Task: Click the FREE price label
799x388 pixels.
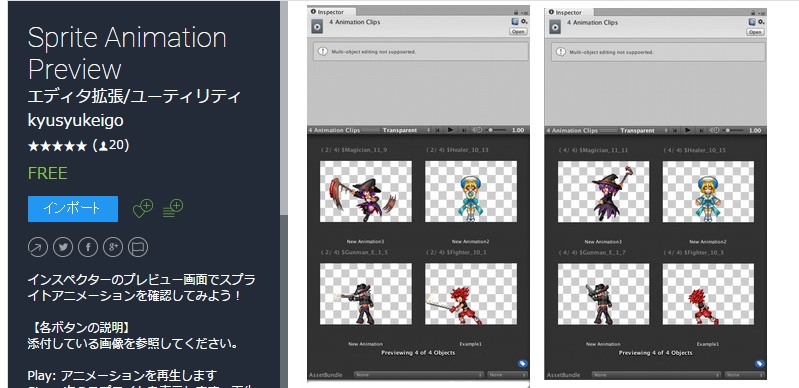Action: 47,173
